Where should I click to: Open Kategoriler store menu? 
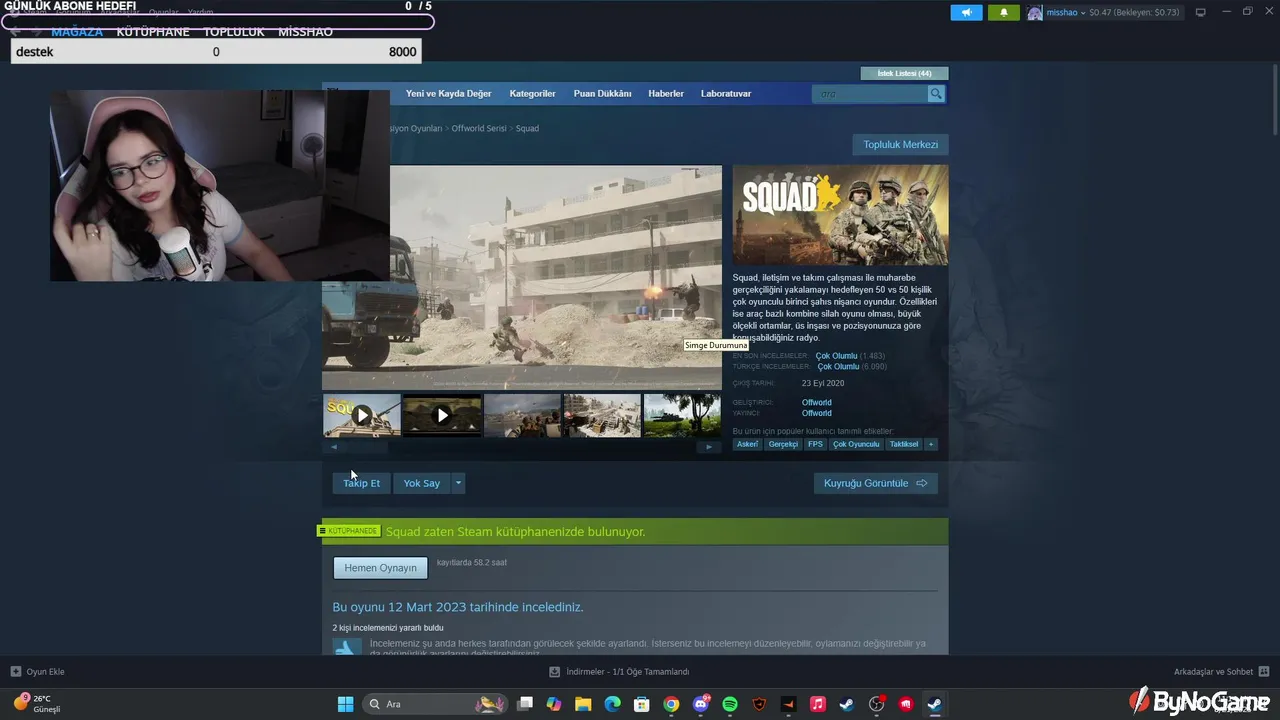(x=532, y=94)
